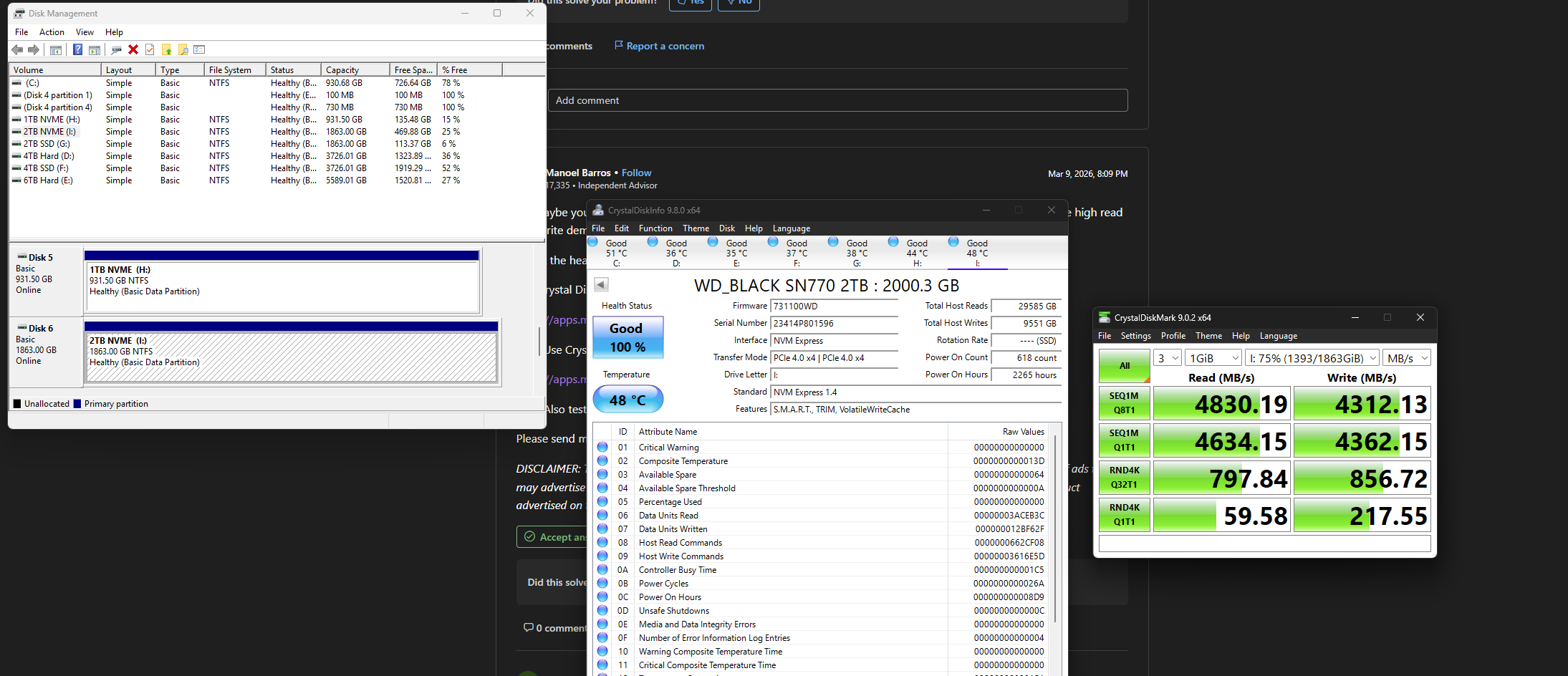Sort by the Capacity column header
1568x676 pixels.
pos(356,69)
